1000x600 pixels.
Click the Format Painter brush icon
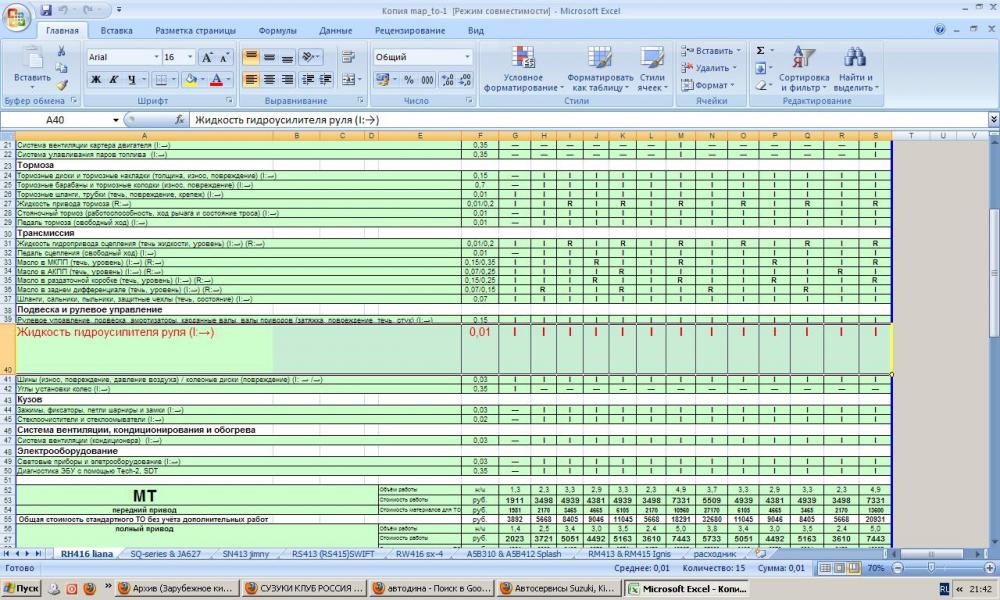(x=62, y=84)
